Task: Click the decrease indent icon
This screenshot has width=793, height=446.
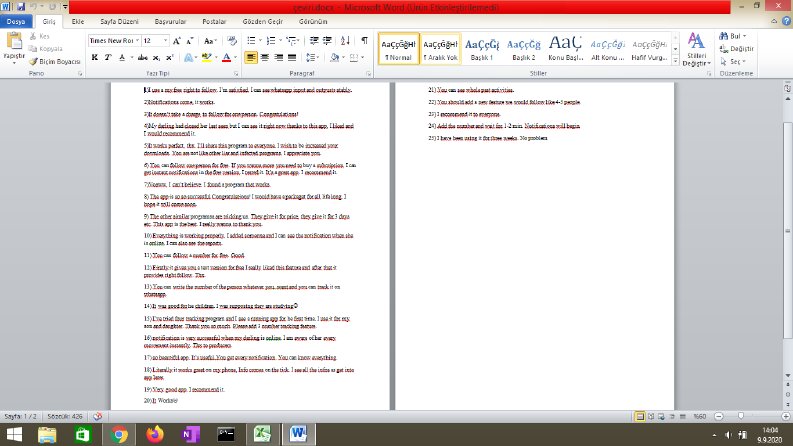Action: pos(314,41)
